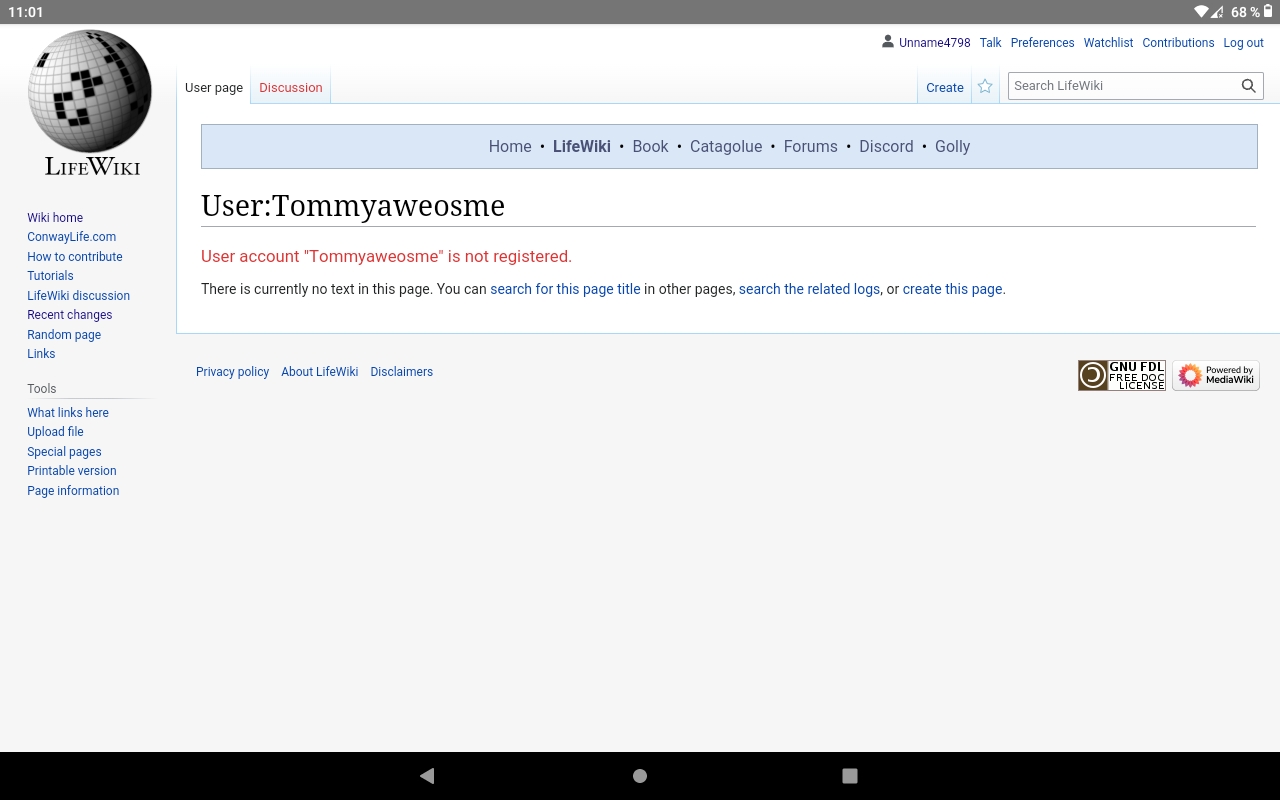Open the Powered by MediaWiki badge

(1216, 375)
